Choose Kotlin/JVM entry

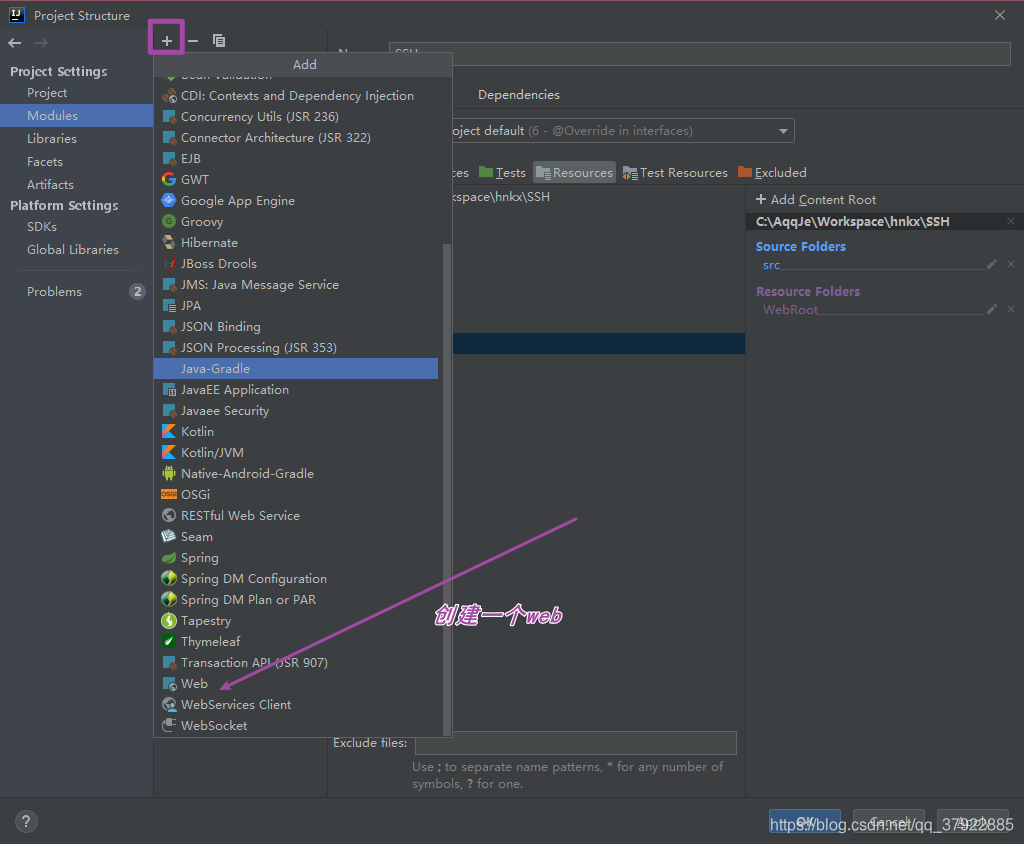296,453
